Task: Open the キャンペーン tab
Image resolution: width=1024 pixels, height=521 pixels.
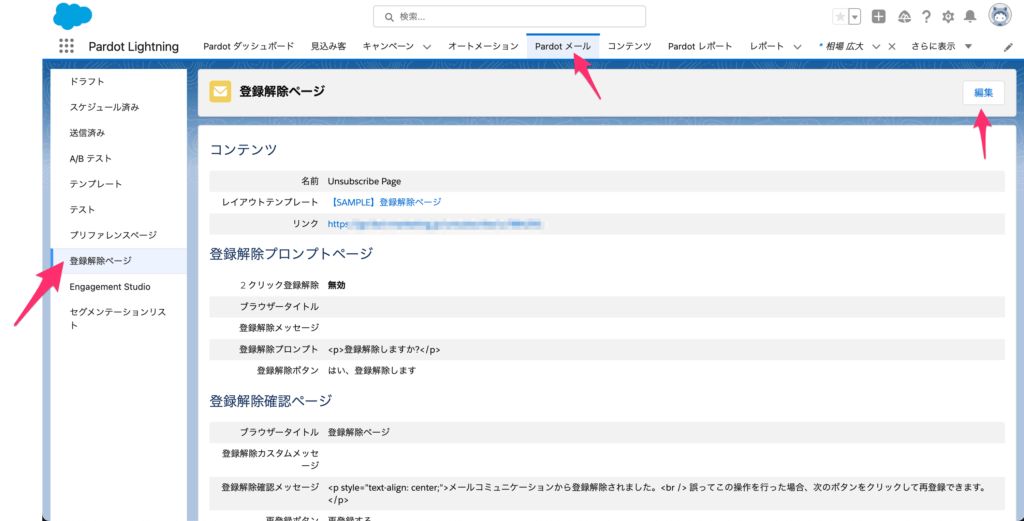Action: point(388,46)
